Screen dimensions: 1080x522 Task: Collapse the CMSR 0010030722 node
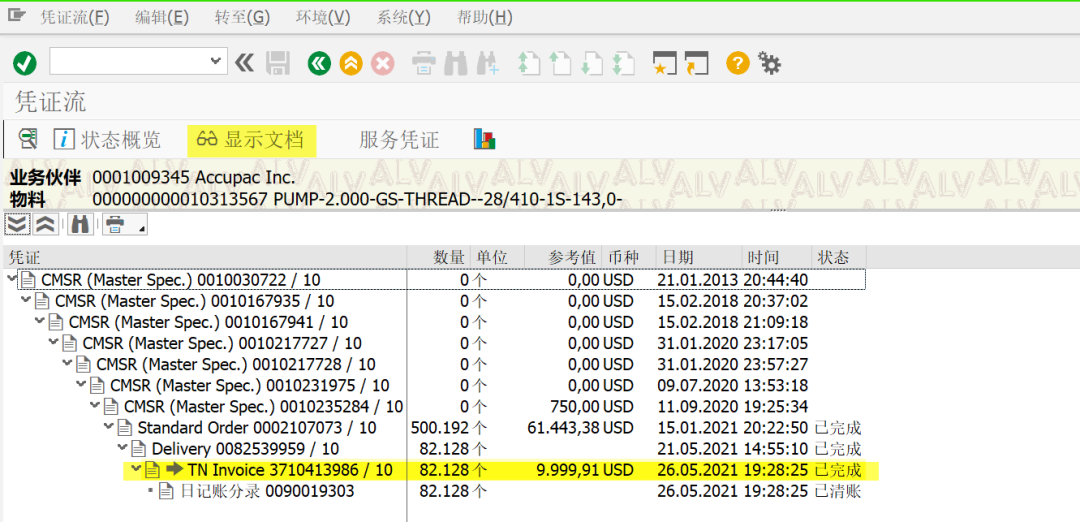click(x=11, y=279)
